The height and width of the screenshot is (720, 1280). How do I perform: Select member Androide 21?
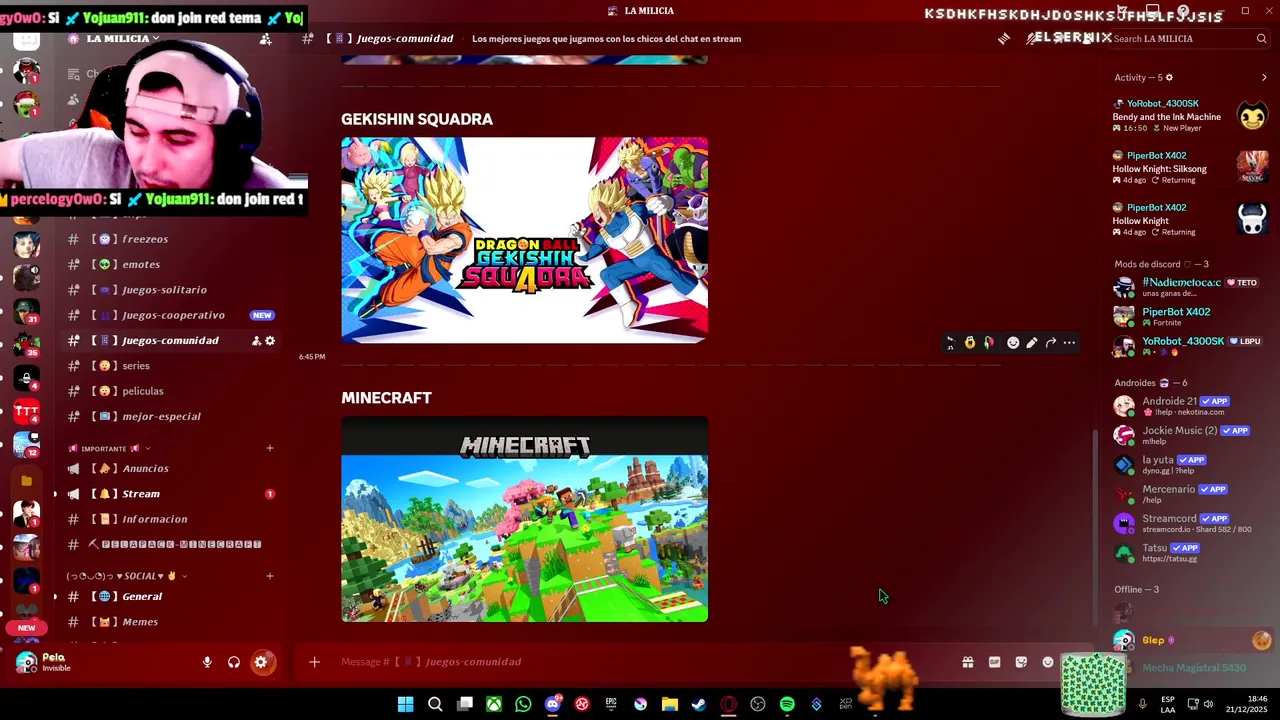(x=1190, y=406)
